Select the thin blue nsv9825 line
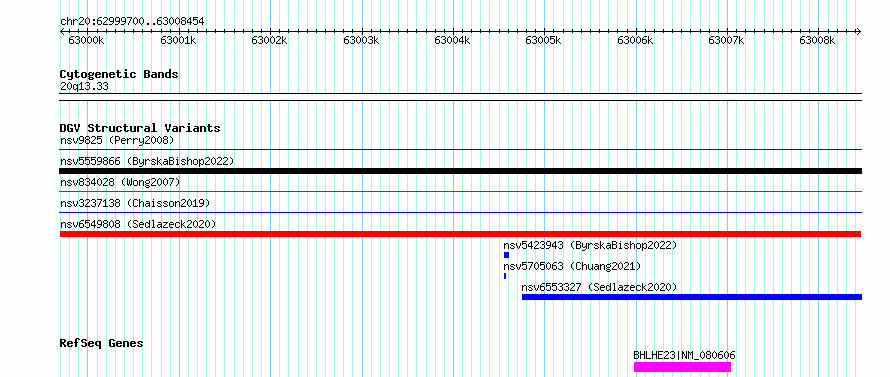Screen dimensions: 890x377 pos(460,150)
